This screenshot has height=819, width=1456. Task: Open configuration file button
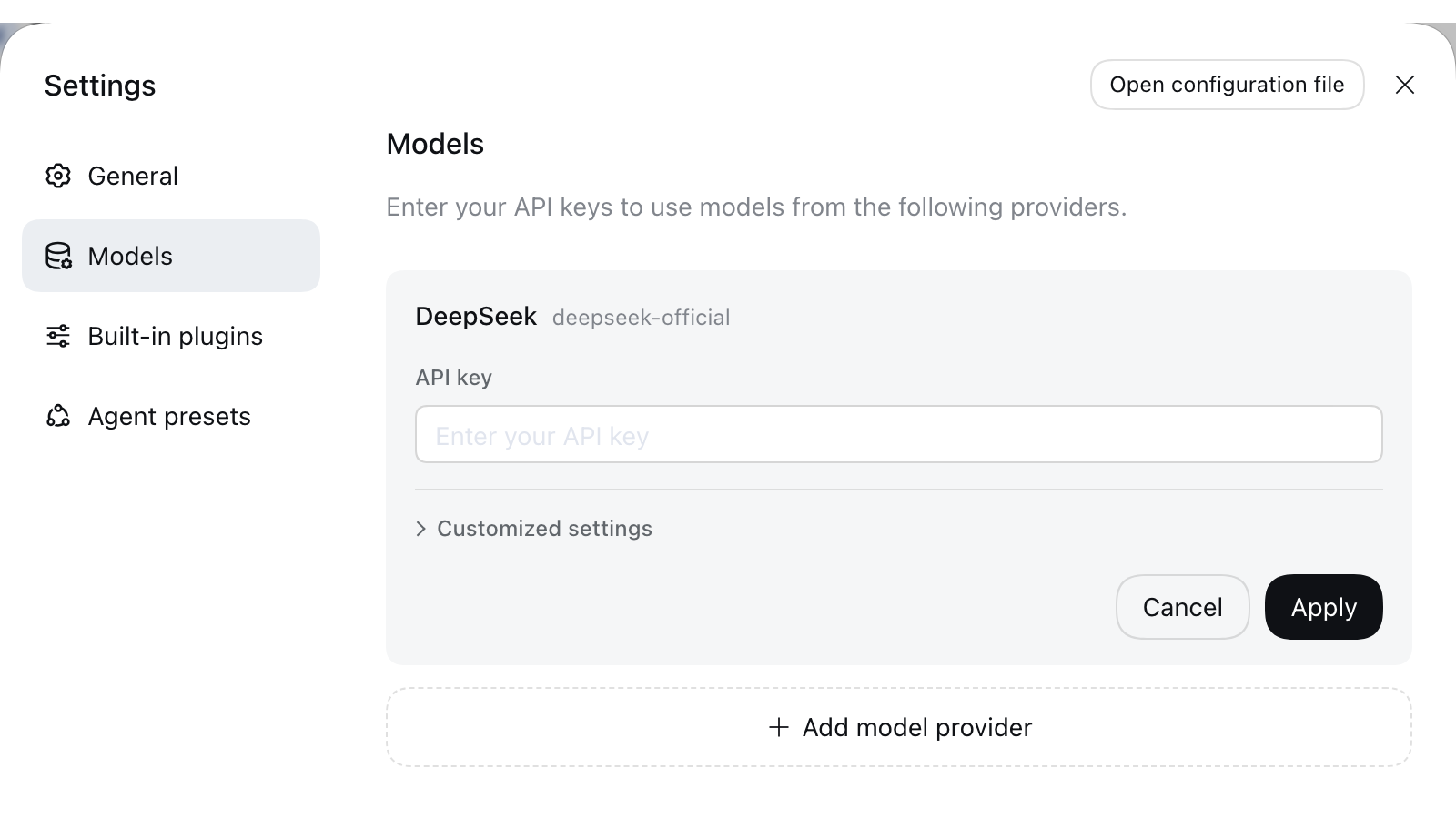(1227, 85)
